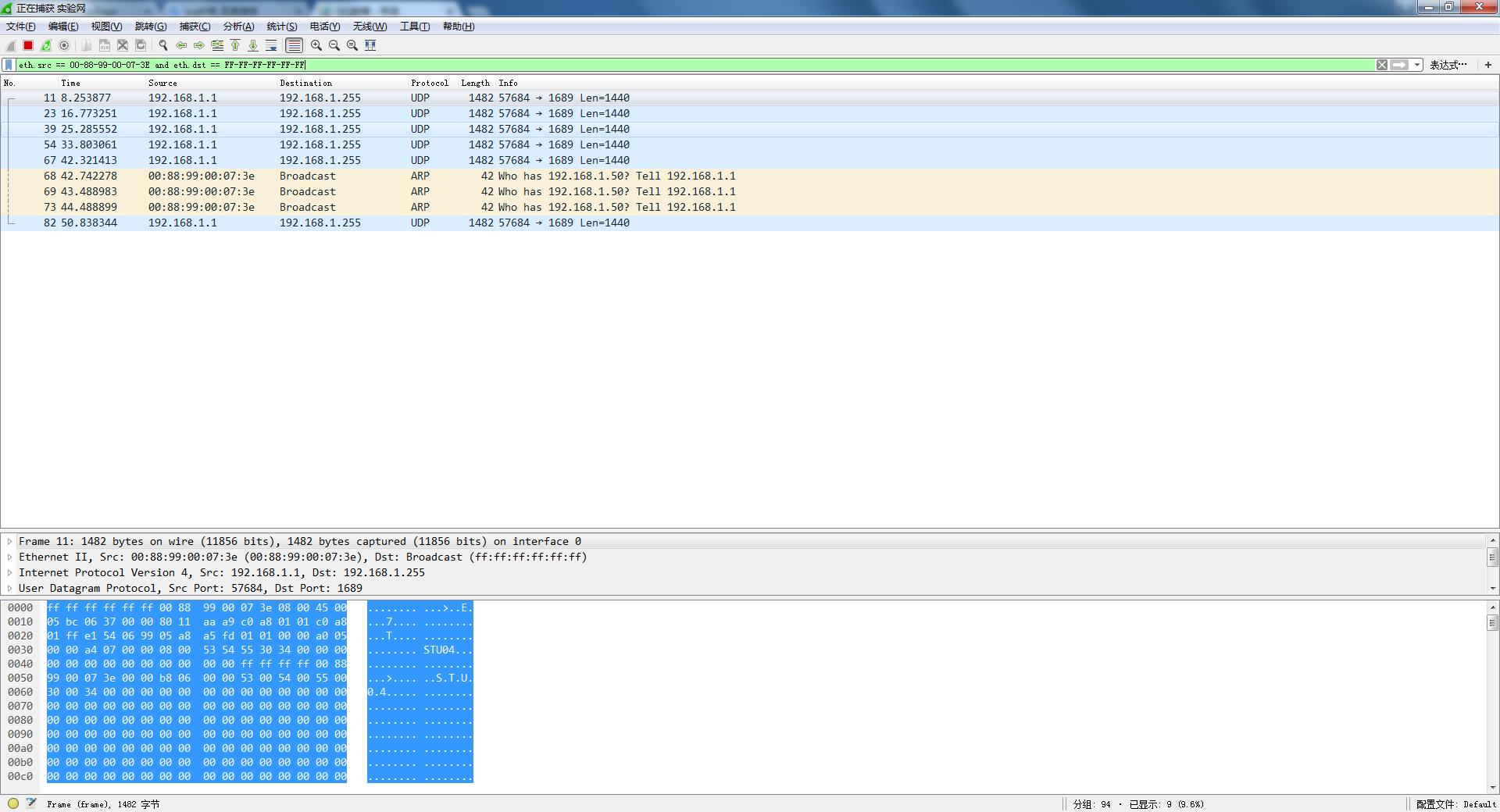Click the filter bookmark icon
Viewport: 1500px width, 812px height.
tap(9, 65)
